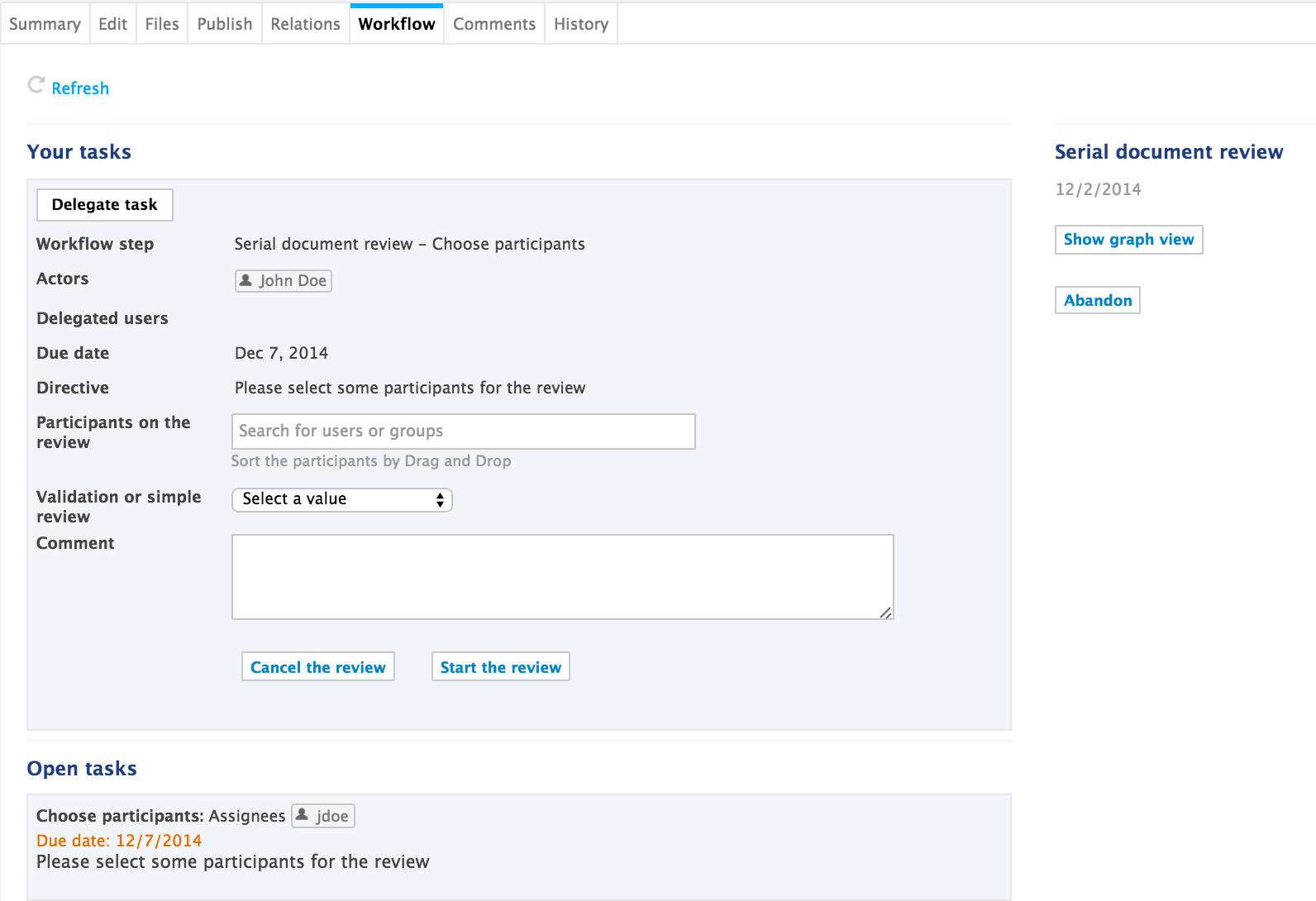
Task: Open the Summary tab
Action: point(45,24)
